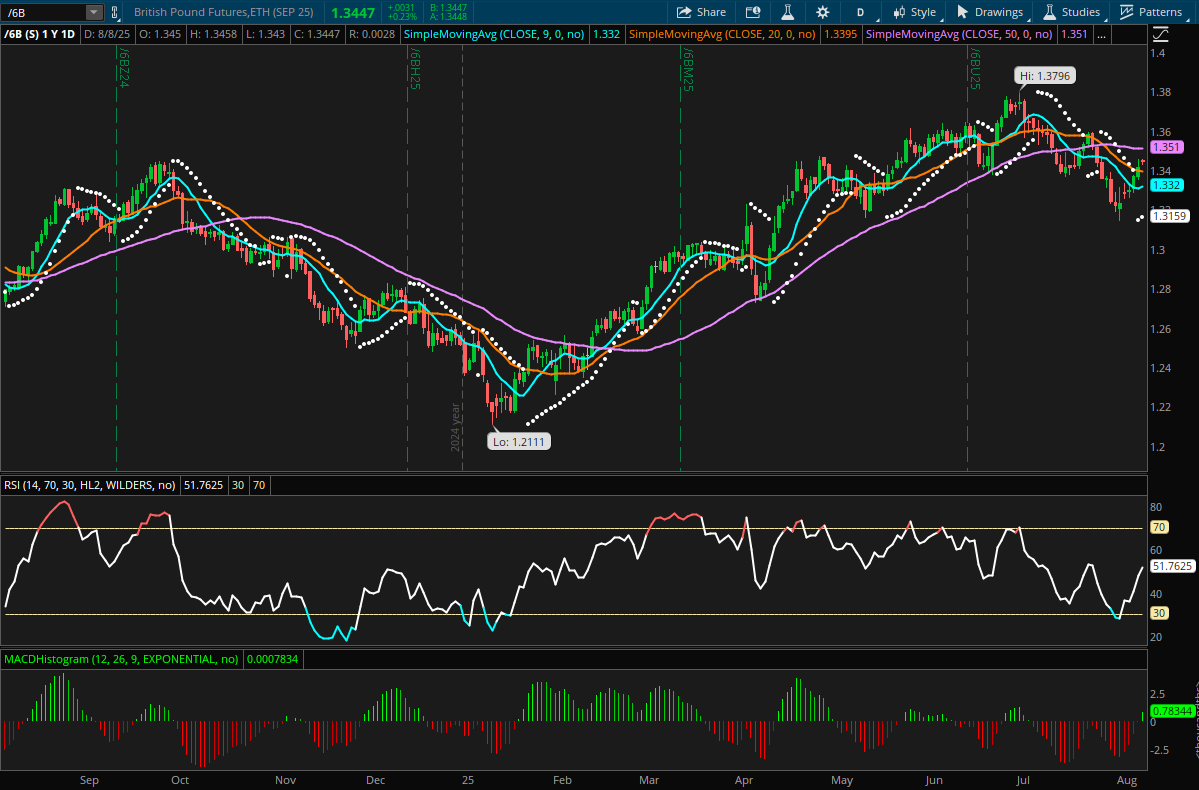The image size is (1199, 790).
Task: Click the Aug label on time axis
Action: [1126, 780]
